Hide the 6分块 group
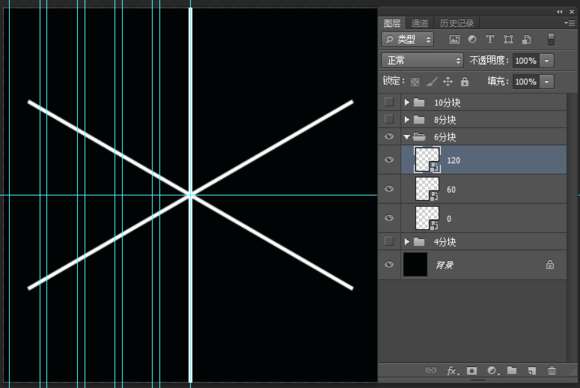Viewport: 580px width, 388px height. [x=389, y=137]
